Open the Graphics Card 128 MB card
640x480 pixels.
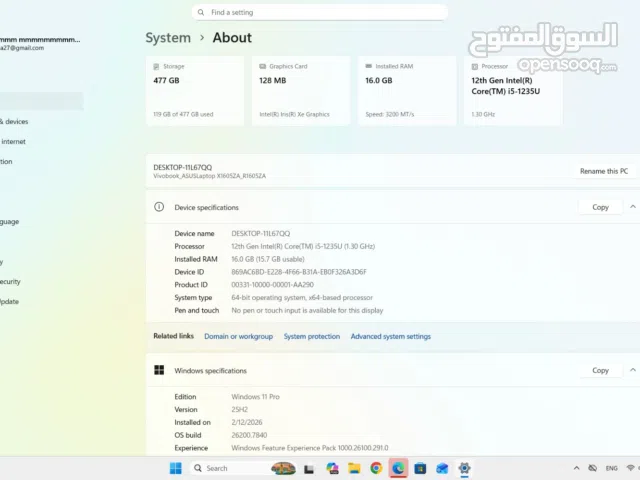[301, 91]
